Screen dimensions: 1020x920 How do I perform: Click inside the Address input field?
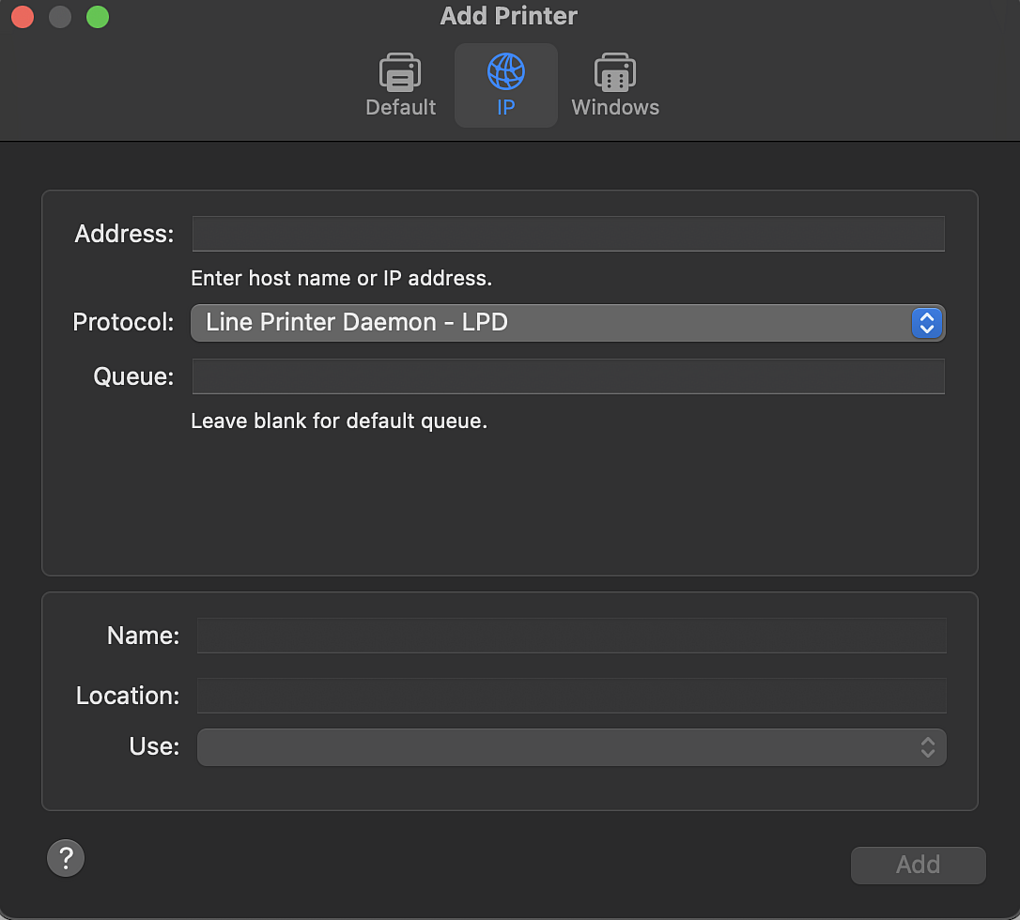[x=567, y=233]
